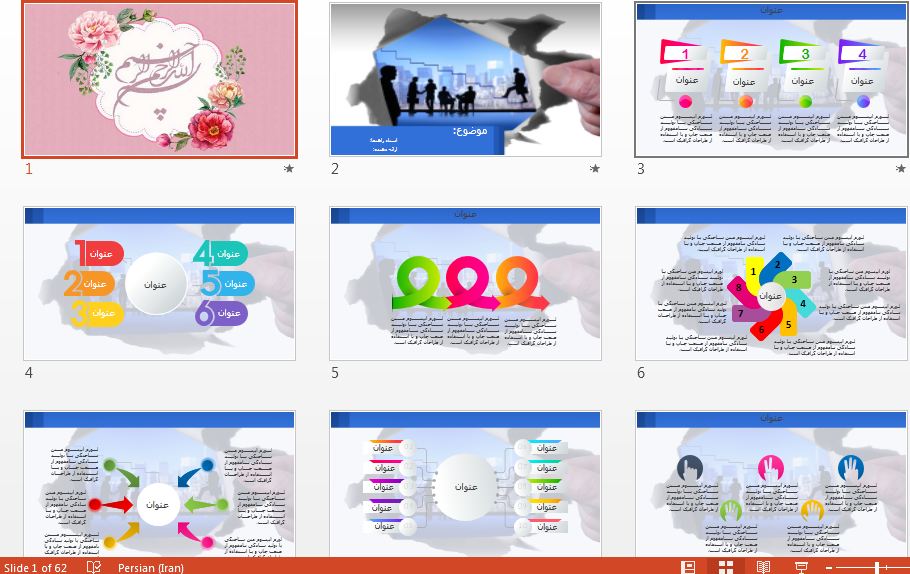Screen dimensions: 910x574
Task: Click the zoom slider handle
Action: click(877, 567)
